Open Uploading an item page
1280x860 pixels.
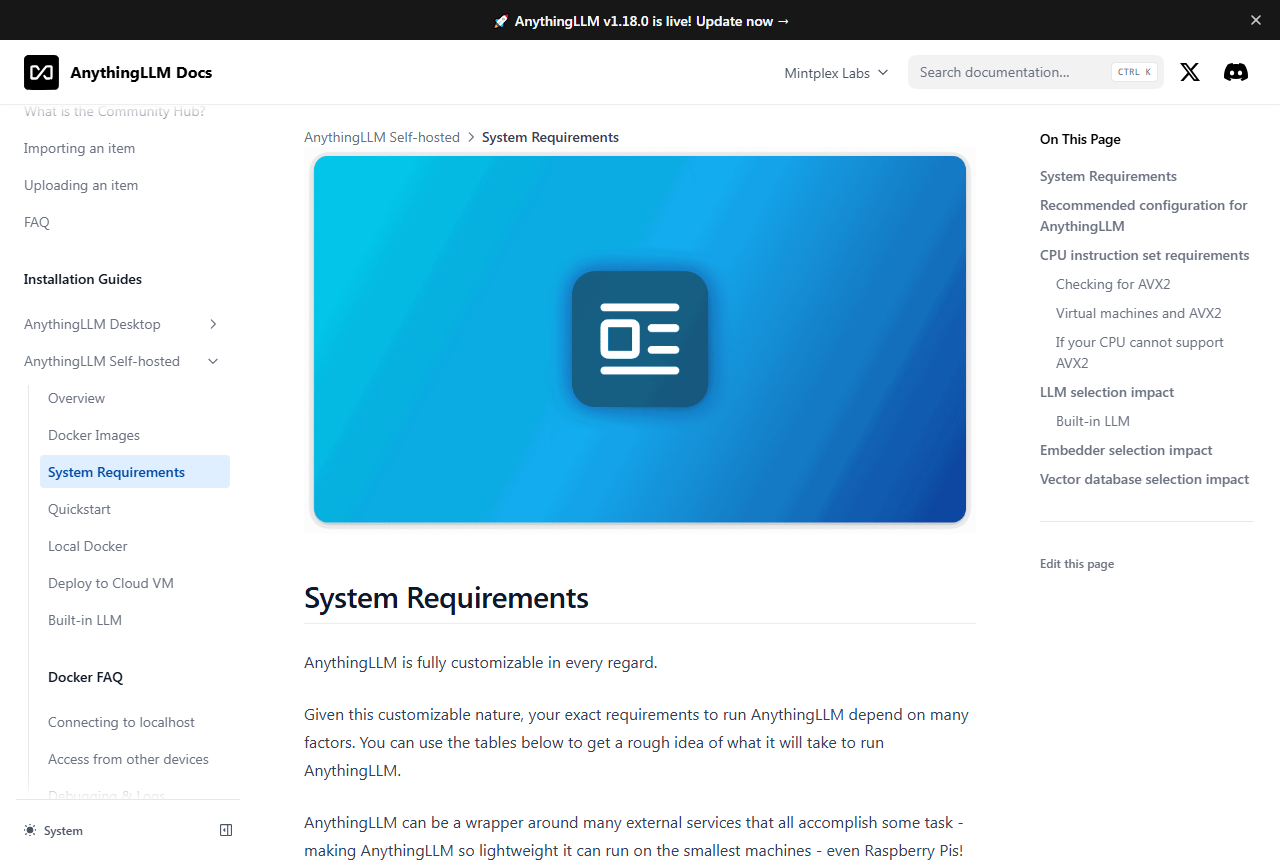click(81, 185)
